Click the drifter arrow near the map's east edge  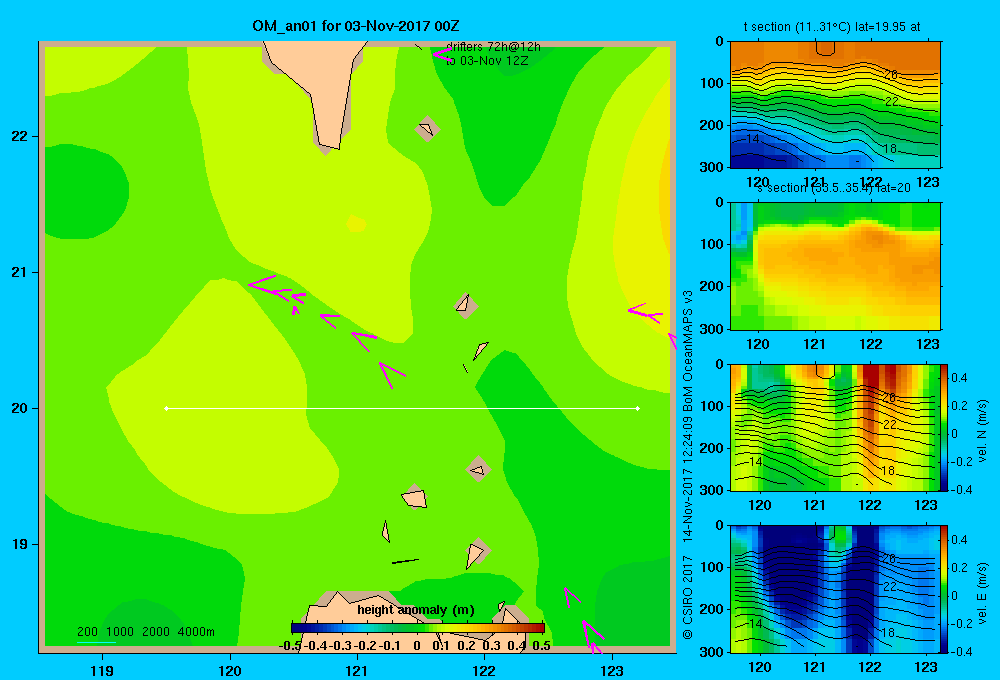coord(645,313)
